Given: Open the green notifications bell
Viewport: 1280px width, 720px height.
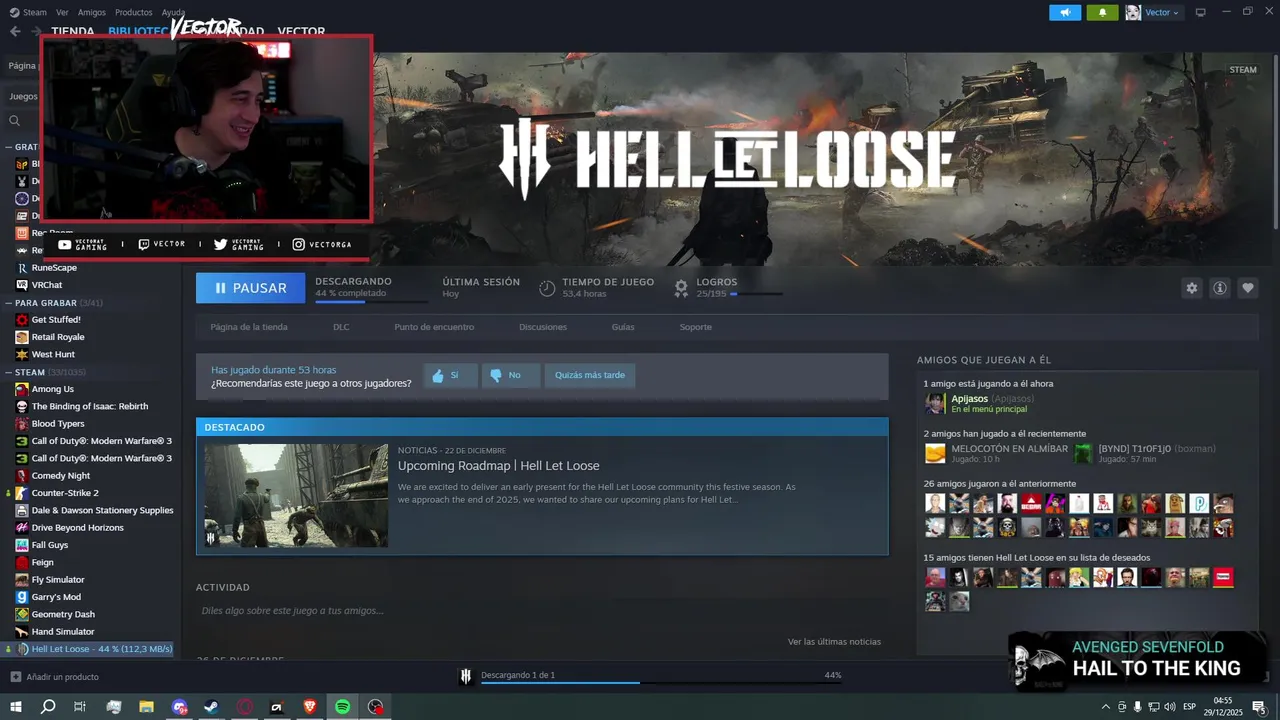Looking at the screenshot, I should (1102, 12).
